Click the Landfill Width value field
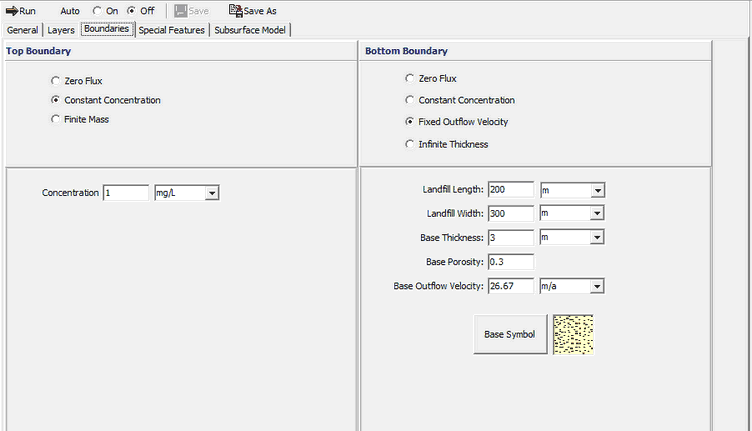 [510, 214]
